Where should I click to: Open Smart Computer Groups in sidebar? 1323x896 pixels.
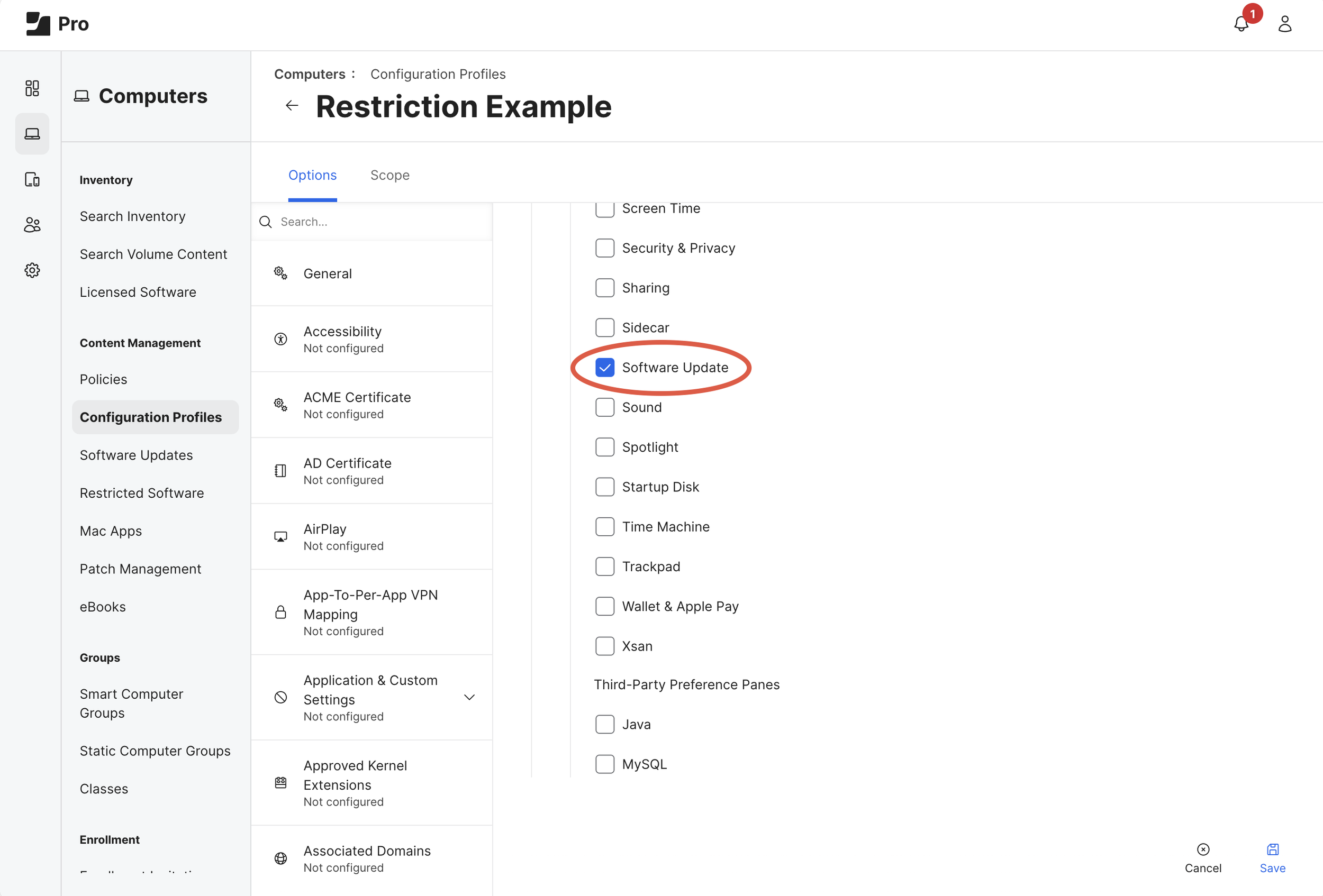(131, 703)
